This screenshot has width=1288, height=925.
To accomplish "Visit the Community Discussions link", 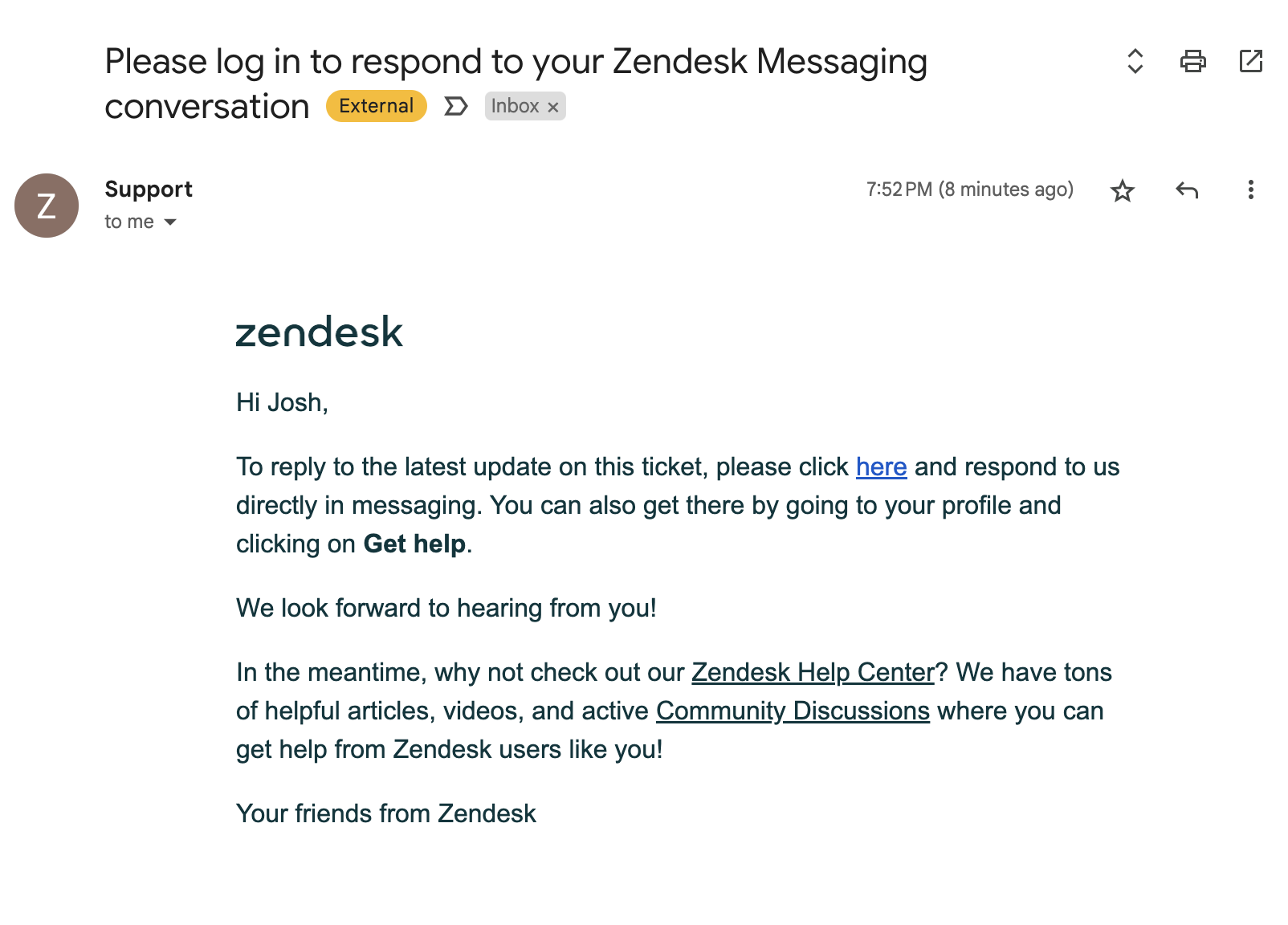I will [793, 711].
